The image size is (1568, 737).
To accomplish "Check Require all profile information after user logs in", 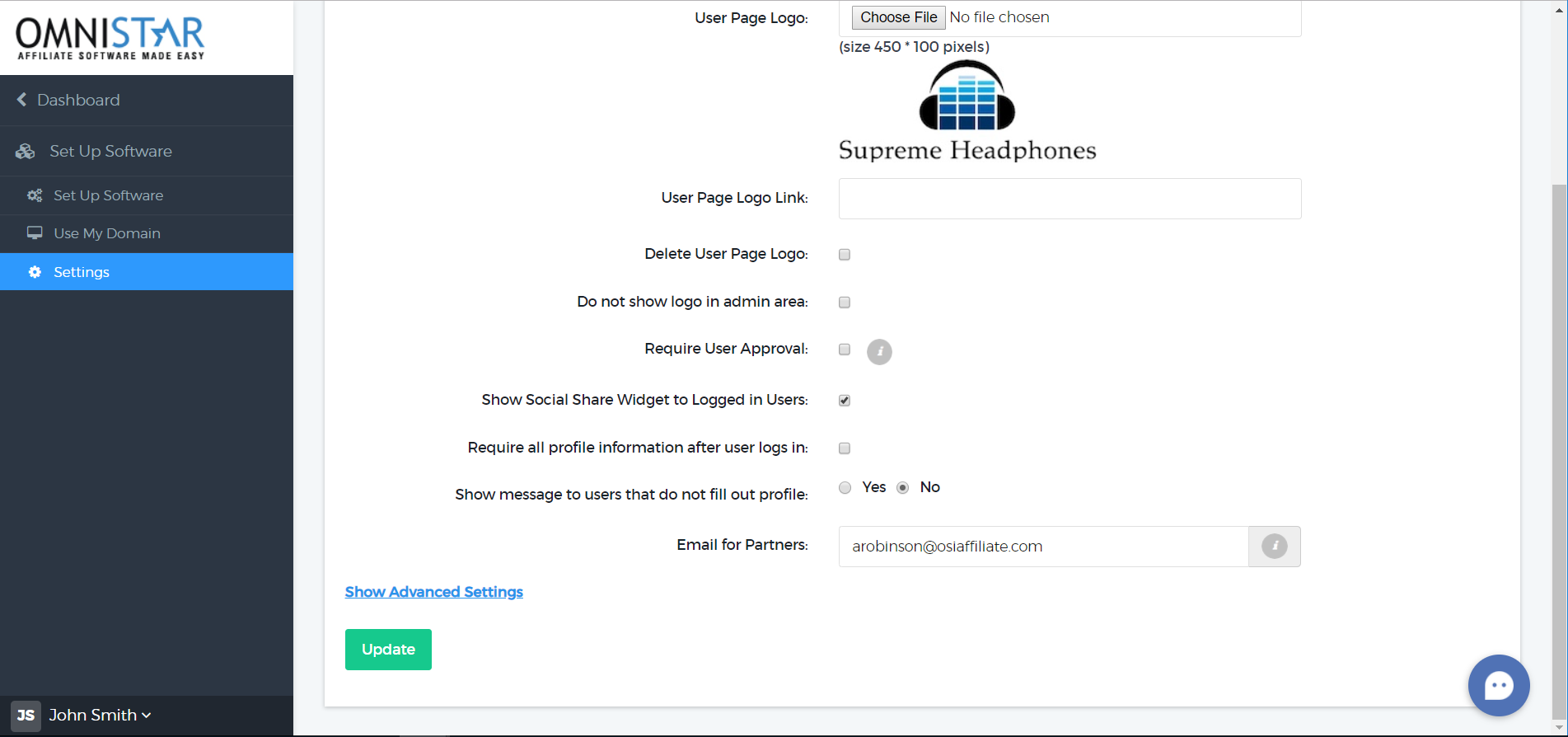I will [845, 448].
